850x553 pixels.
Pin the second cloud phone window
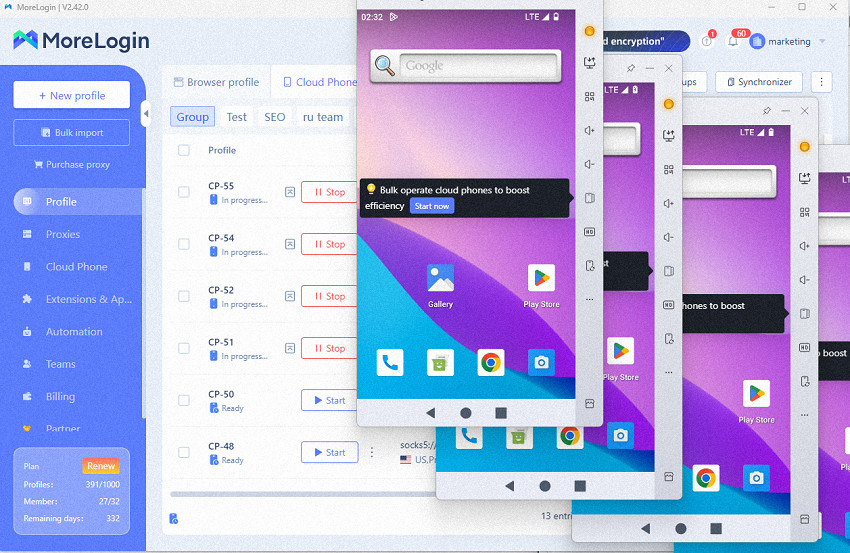[x=630, y=68]
